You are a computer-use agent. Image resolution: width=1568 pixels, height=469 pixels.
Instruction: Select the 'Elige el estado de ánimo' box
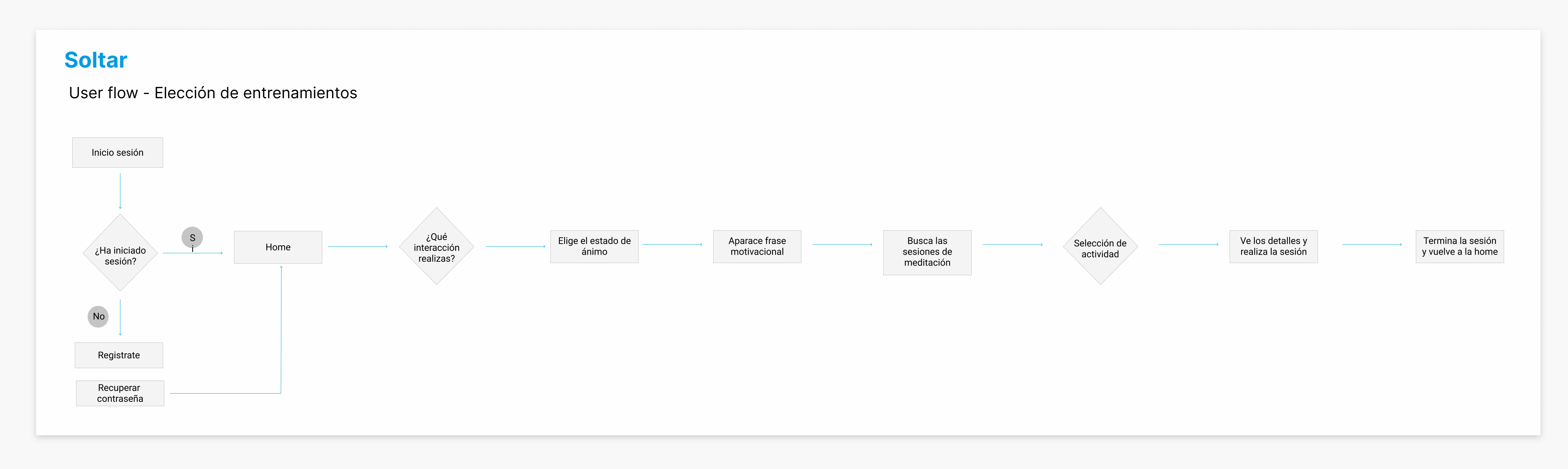pos(594,246)
